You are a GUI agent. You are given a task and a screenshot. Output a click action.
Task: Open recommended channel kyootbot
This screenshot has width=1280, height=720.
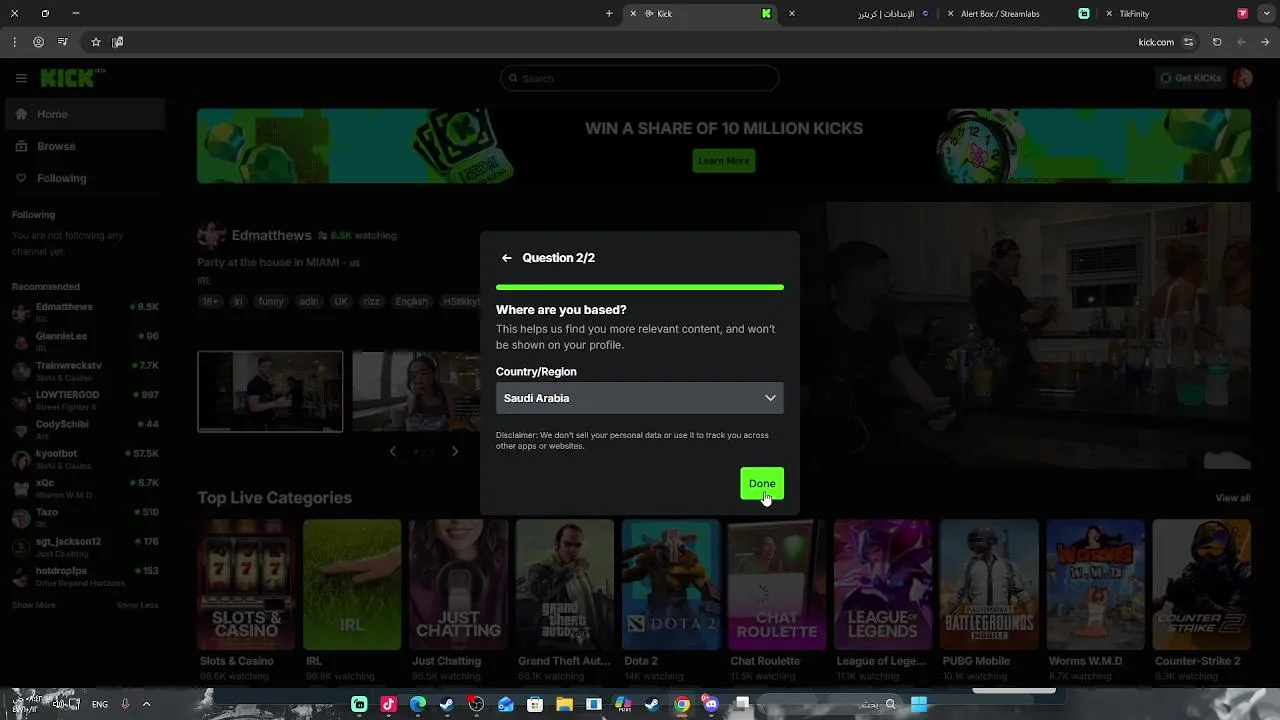[84, 458]
